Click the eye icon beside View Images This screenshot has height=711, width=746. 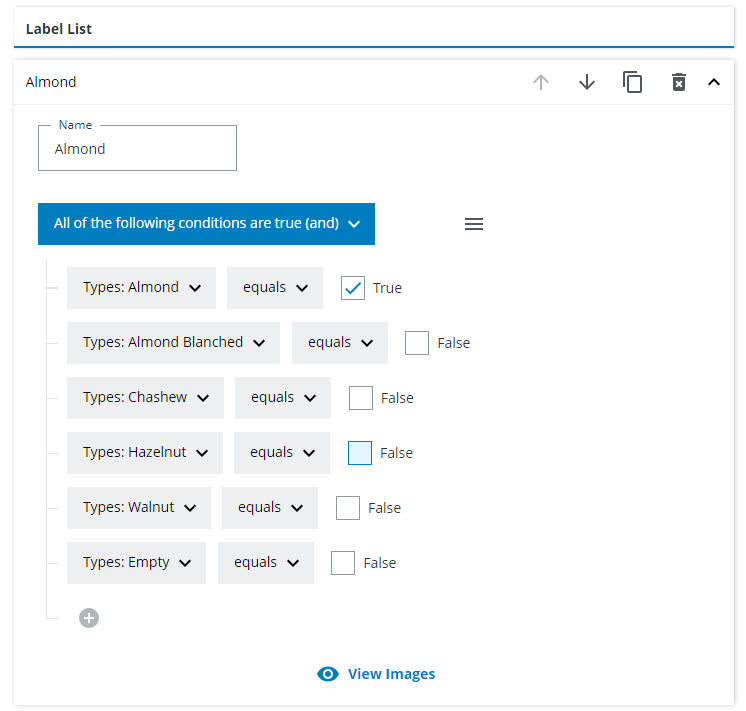tap(328, 674)
